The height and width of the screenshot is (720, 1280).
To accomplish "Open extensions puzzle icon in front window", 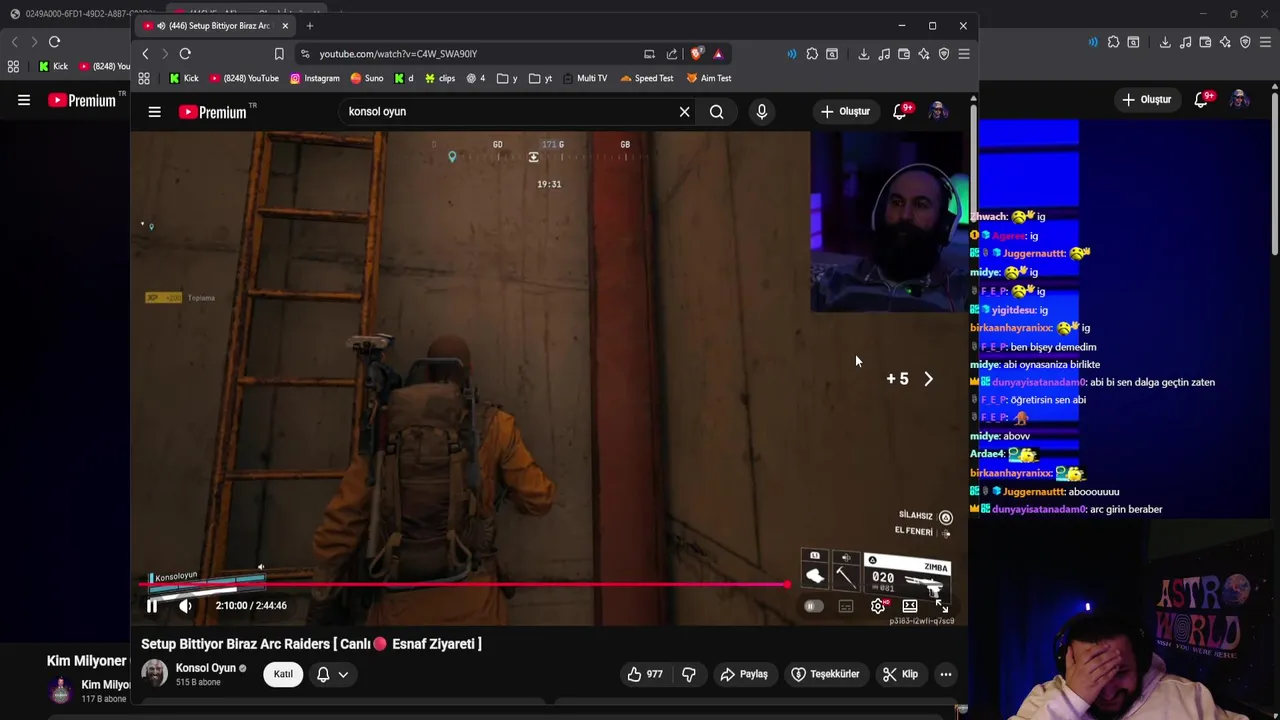I will coord(812,54).
